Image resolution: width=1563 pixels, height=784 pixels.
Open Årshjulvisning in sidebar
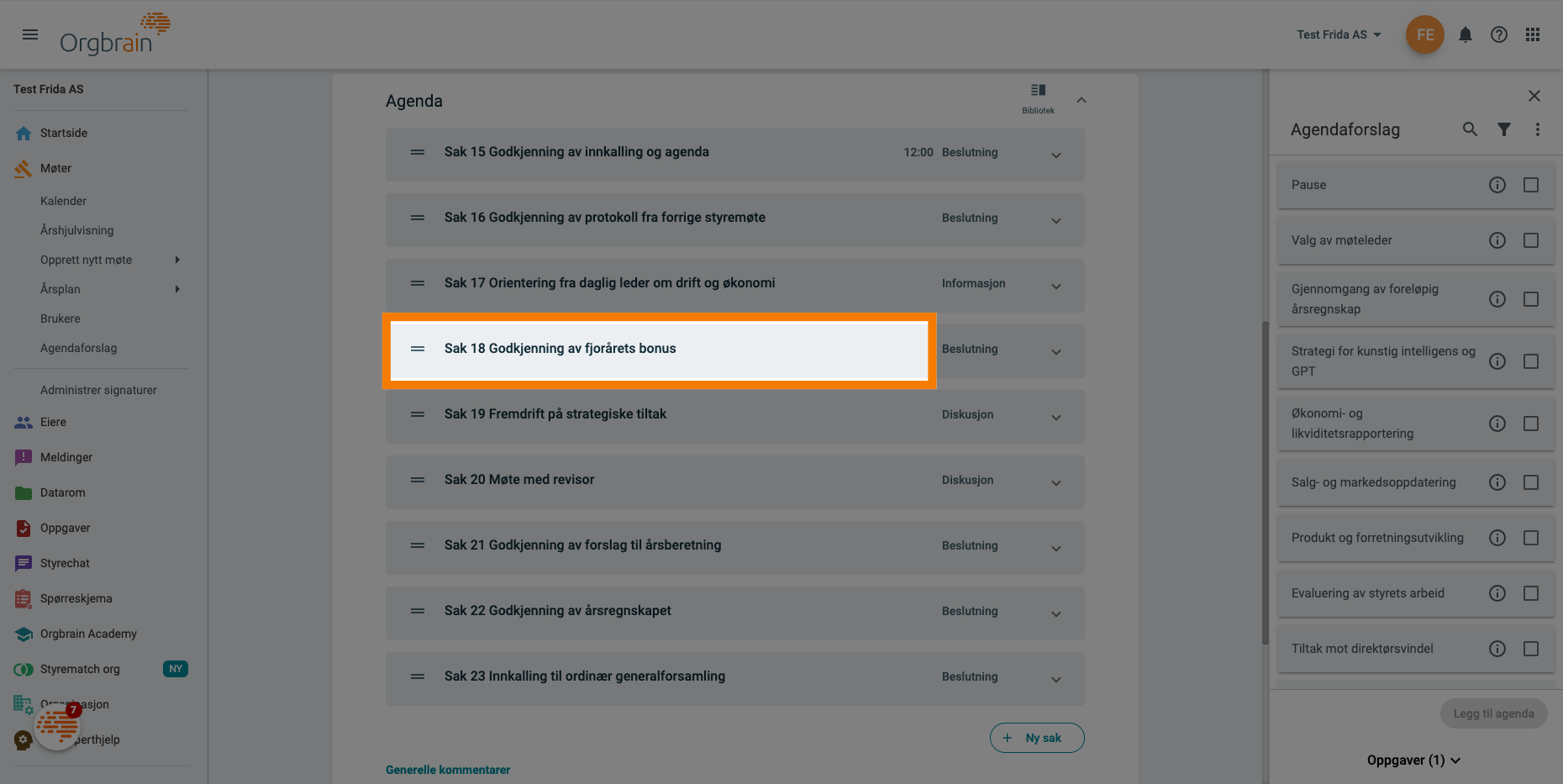point(76,230)
